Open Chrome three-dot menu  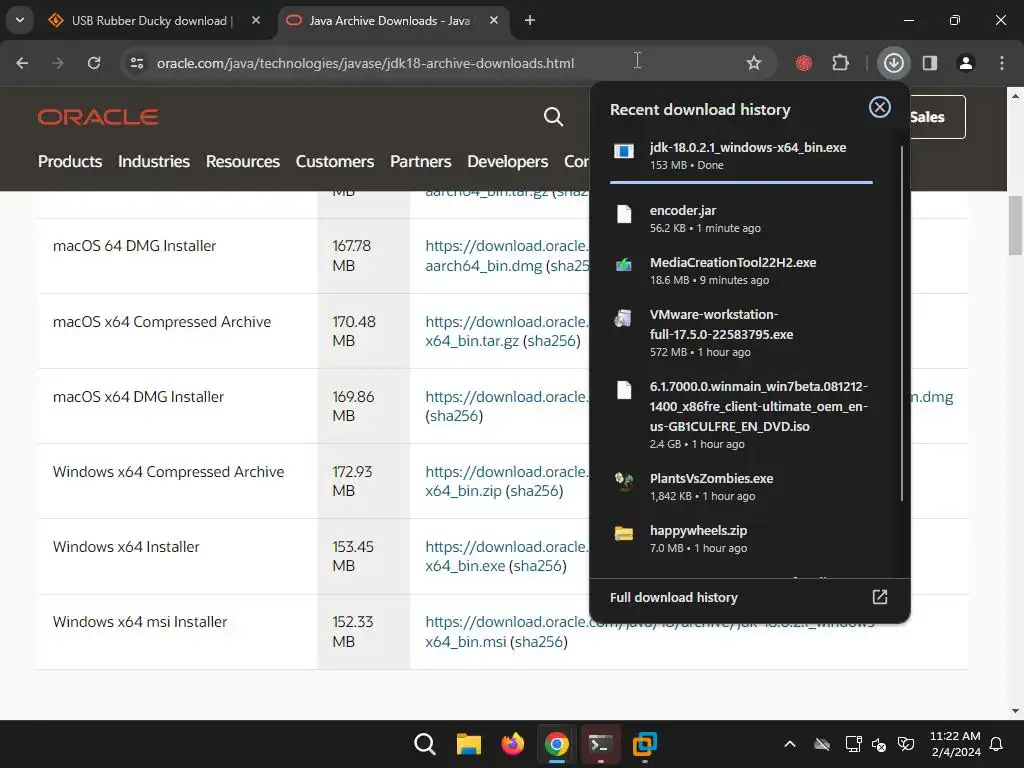(x=1002, y=63)
